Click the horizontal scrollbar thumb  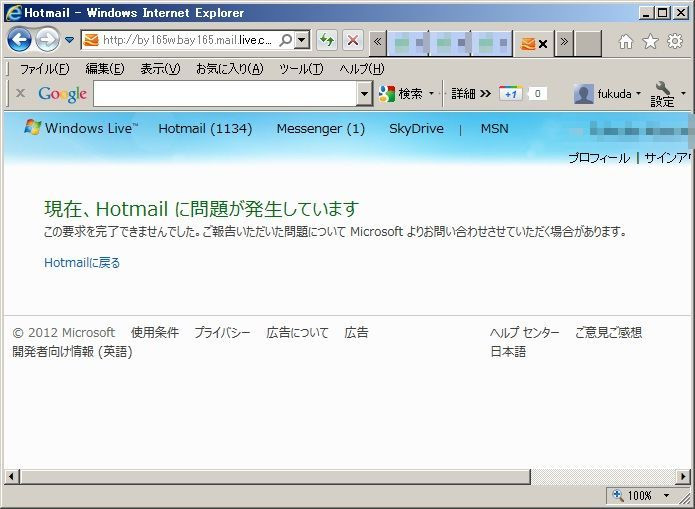pyautogui.click(x=275, y=477)
